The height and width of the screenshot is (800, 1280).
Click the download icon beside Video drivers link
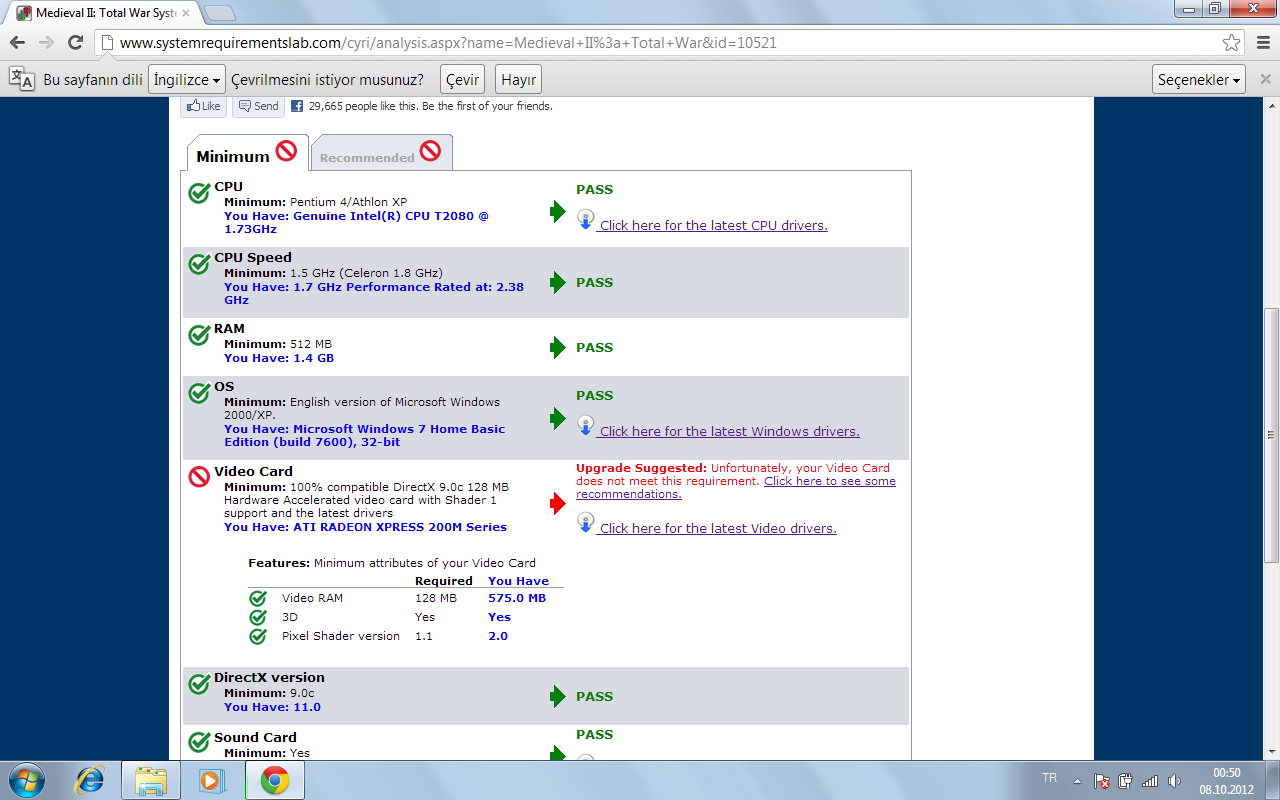coord(586,523)
